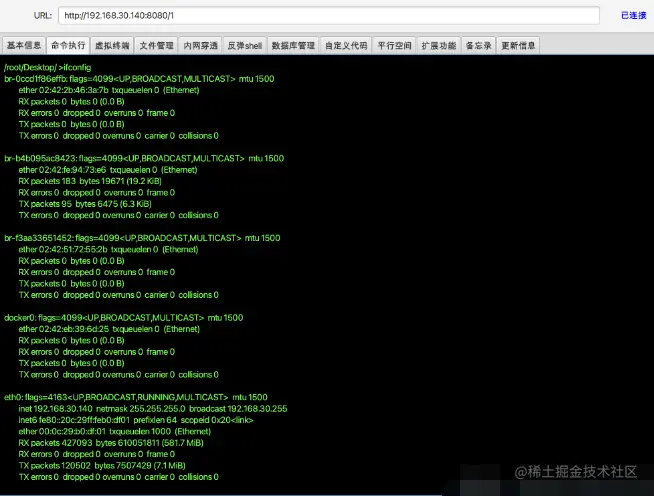
Task: Select the 文件管理 tab
Action: (x=156, y=45)
